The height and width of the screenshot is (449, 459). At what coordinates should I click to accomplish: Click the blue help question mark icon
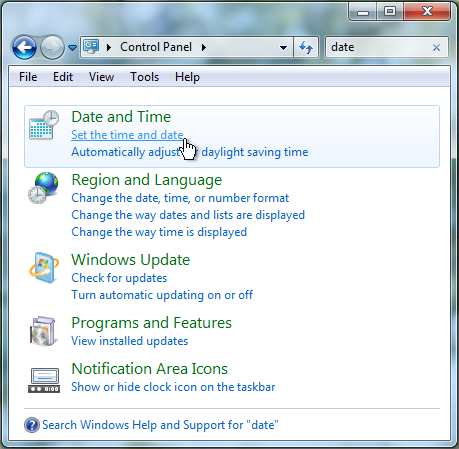(32, 425)
